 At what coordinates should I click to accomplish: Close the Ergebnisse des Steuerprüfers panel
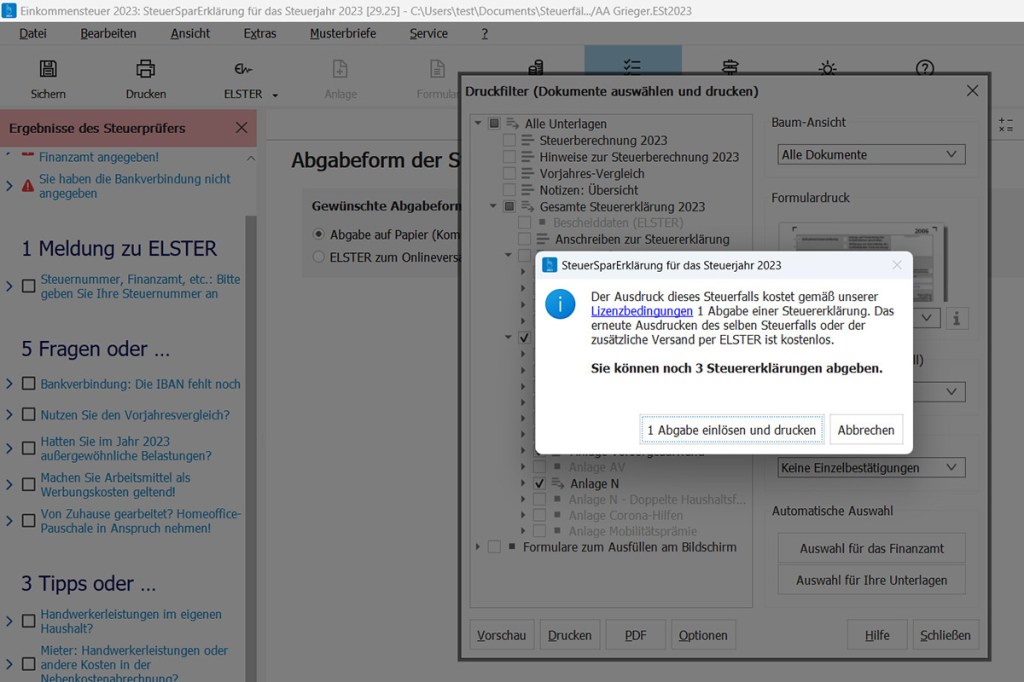click(242, 127)
